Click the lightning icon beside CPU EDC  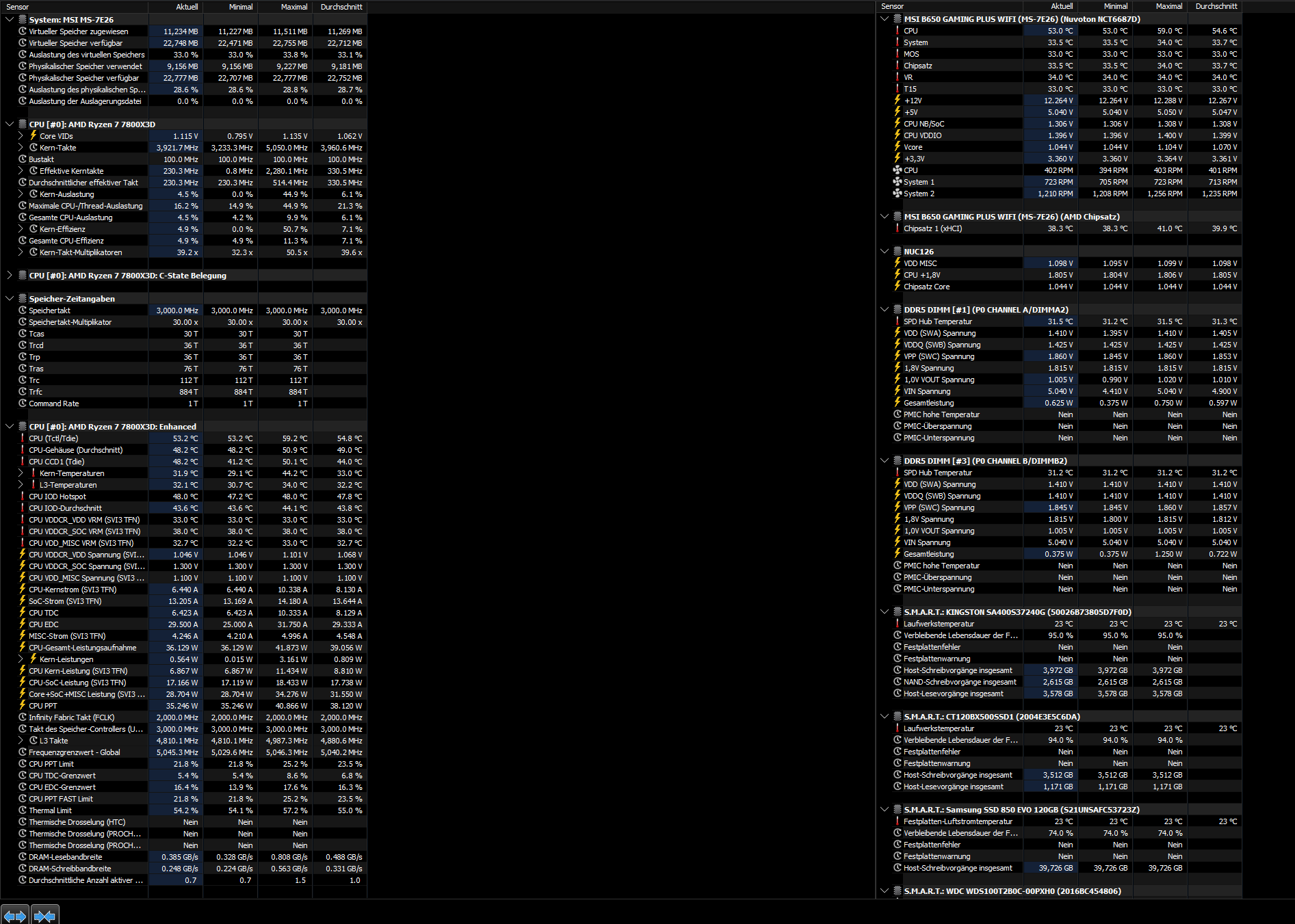click(23, 624)
